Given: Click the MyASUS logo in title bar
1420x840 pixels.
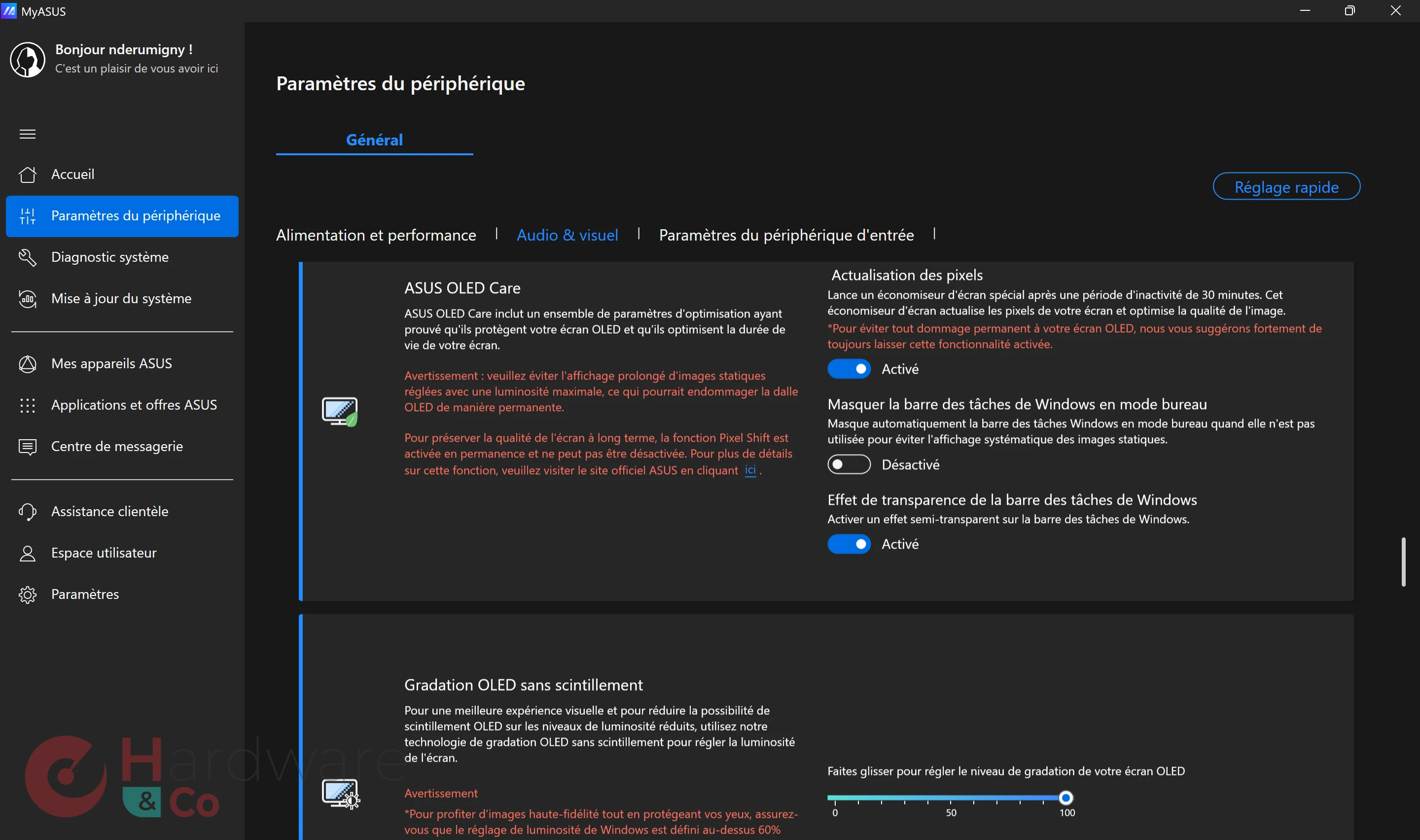Looking at the screenshot, I should click(8, 11).
